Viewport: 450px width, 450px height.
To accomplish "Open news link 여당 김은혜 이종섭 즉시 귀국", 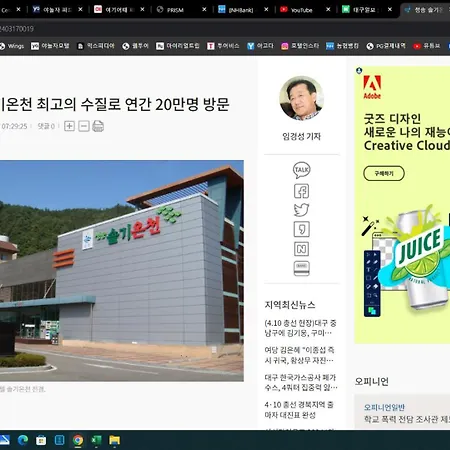I will tap(299, 355).
